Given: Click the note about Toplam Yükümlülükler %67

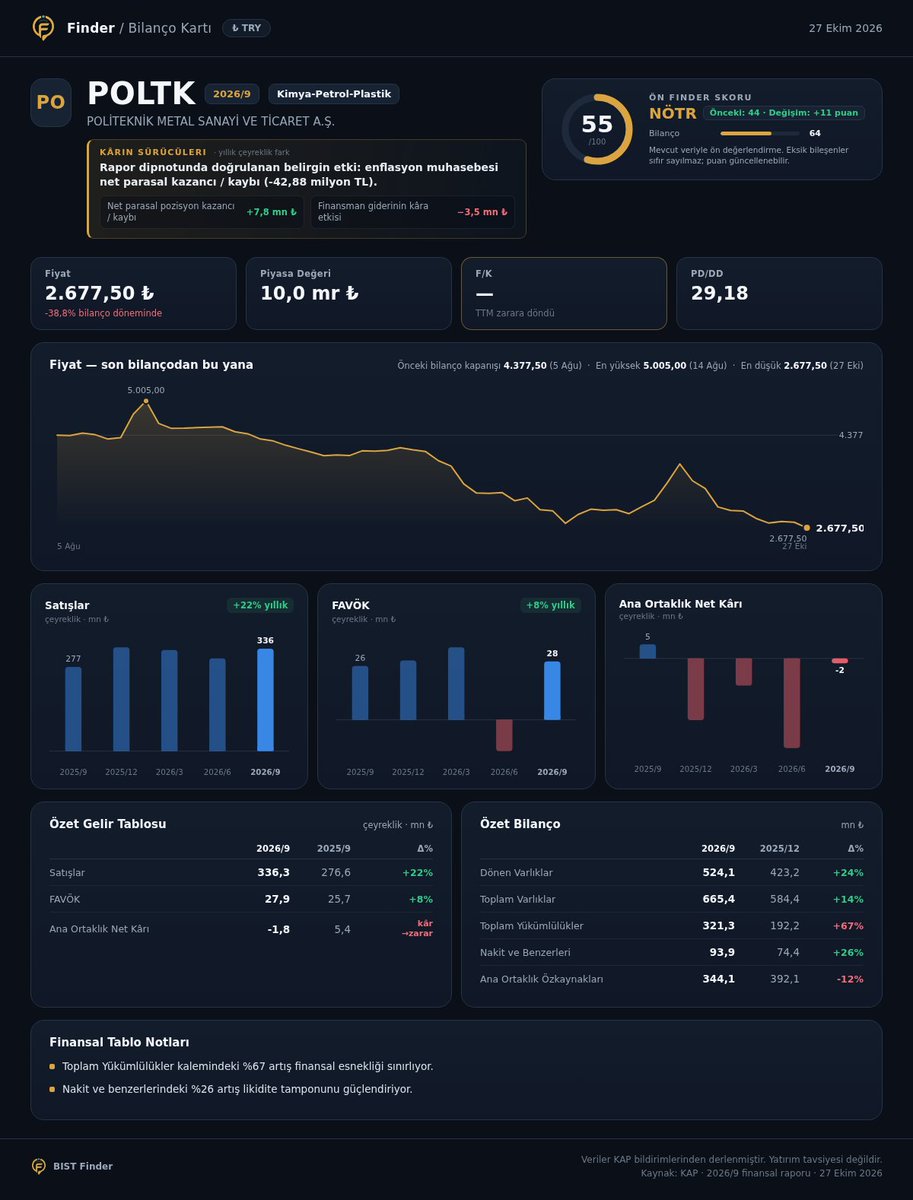Looking at the screenshot, I should [248, 1066].
